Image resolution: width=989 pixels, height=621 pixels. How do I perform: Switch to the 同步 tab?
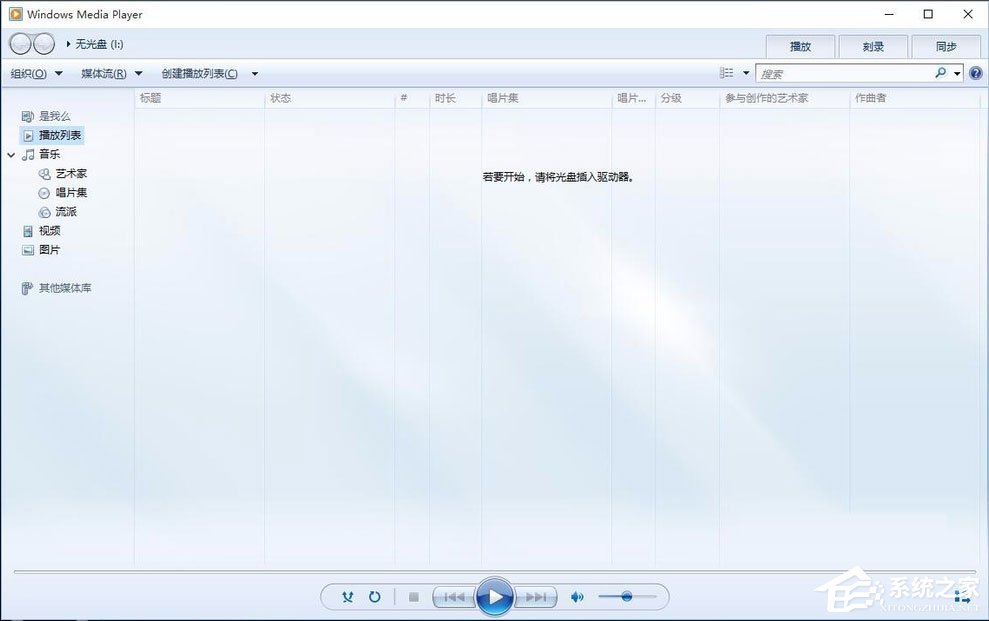pos(946,46)
